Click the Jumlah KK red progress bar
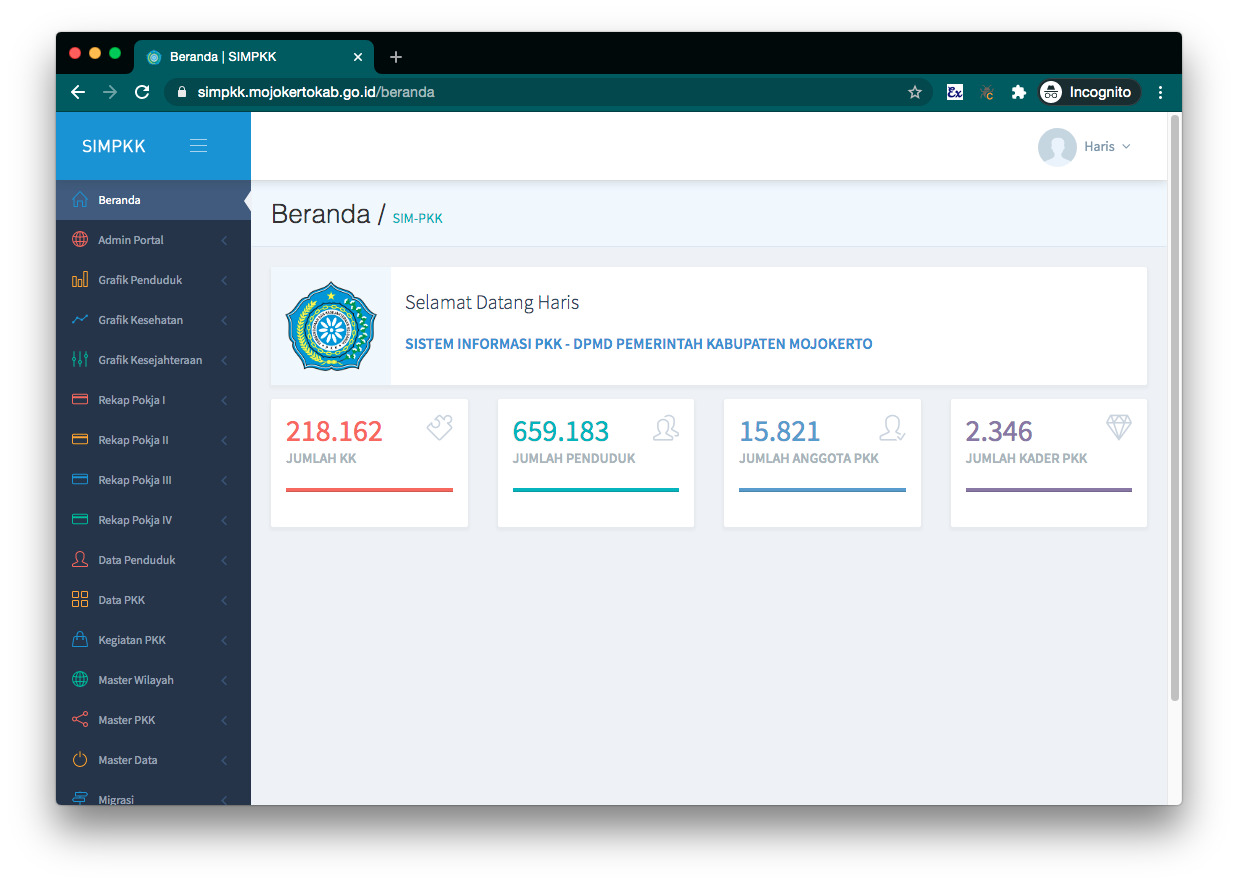Image resolution: width=1238 pixels, height=885 pixels. 369,490
